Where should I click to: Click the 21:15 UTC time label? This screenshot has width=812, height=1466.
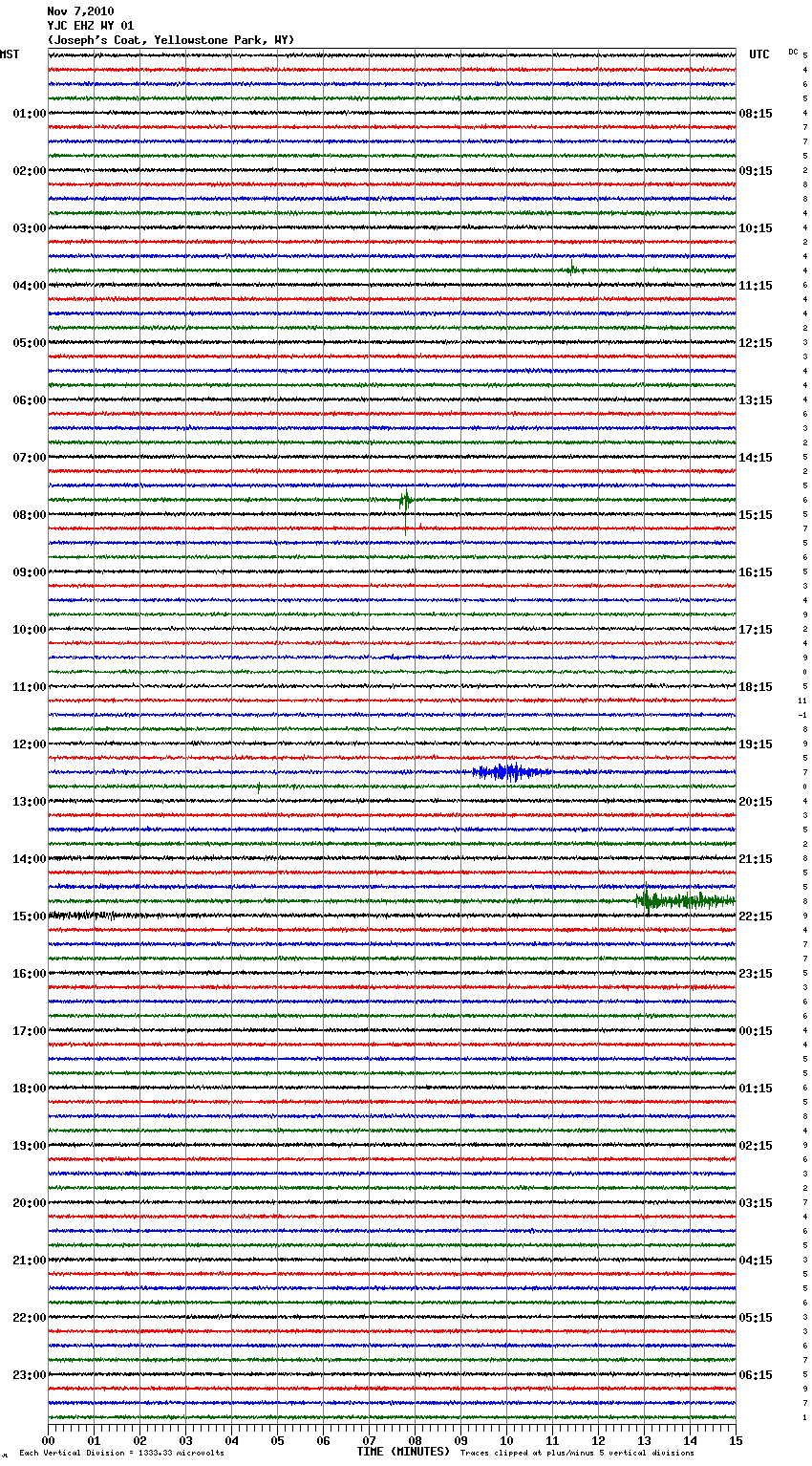point(756,859)
